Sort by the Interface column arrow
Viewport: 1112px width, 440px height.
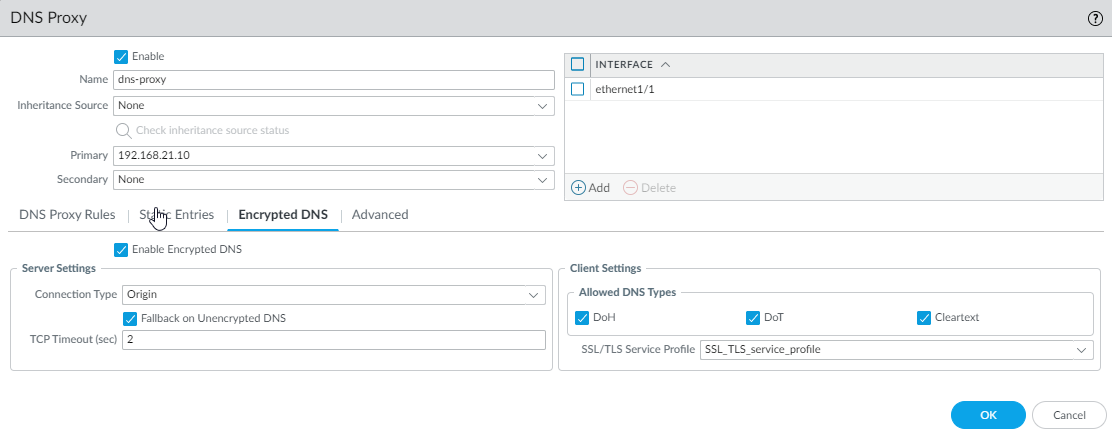click(666, 64)
